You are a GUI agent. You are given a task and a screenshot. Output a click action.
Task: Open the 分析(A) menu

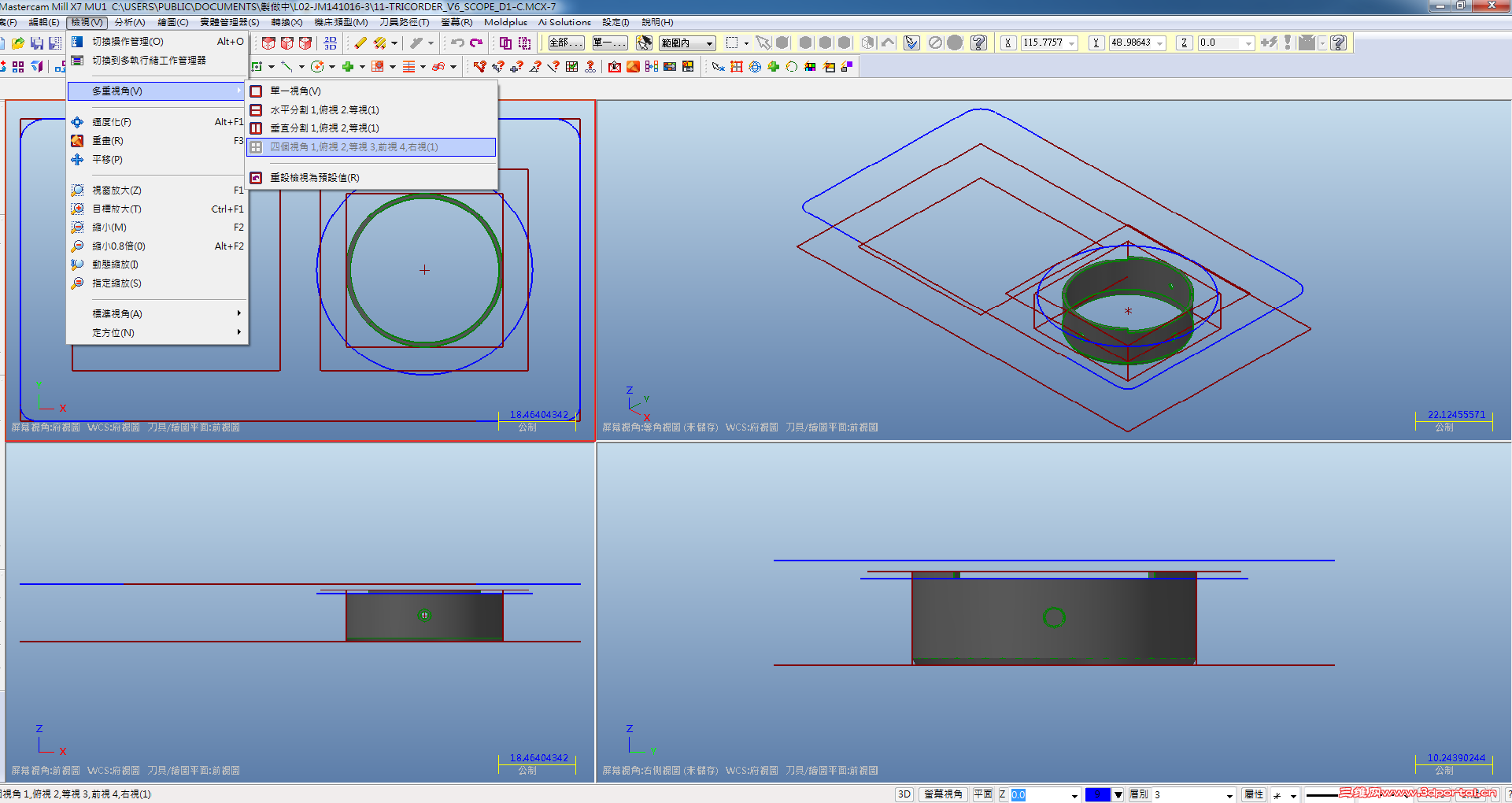pyautogui.click(x=130, y=22)
